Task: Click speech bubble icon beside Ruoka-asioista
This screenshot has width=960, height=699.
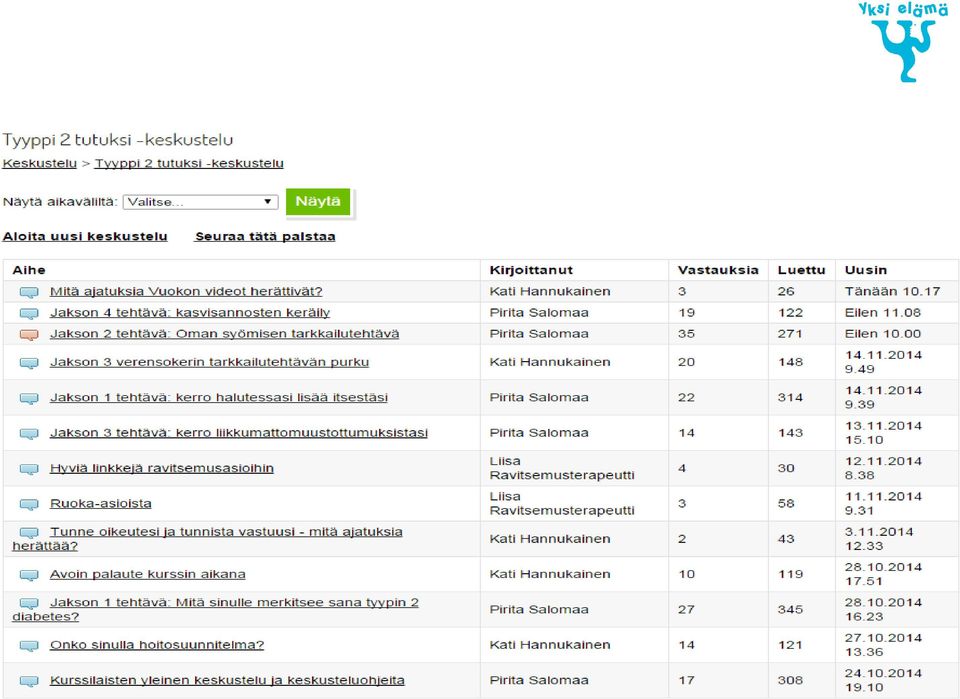Action: point(29,505)
